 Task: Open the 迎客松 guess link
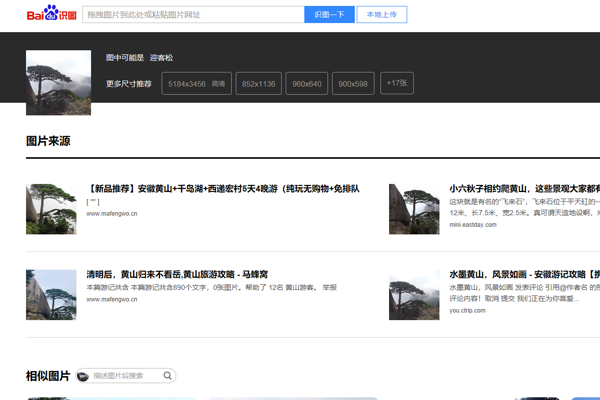[161, 58]
